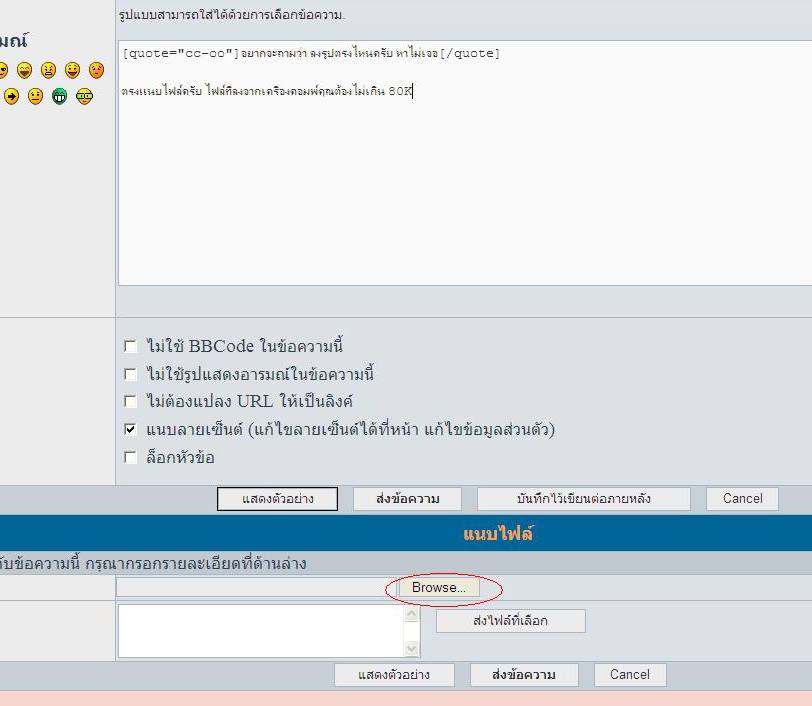Image resolution: width=812 pixels, height=706 pixels.
Task: Click scroll-down arrow of file comment box
Action: (x=412, y=649)
